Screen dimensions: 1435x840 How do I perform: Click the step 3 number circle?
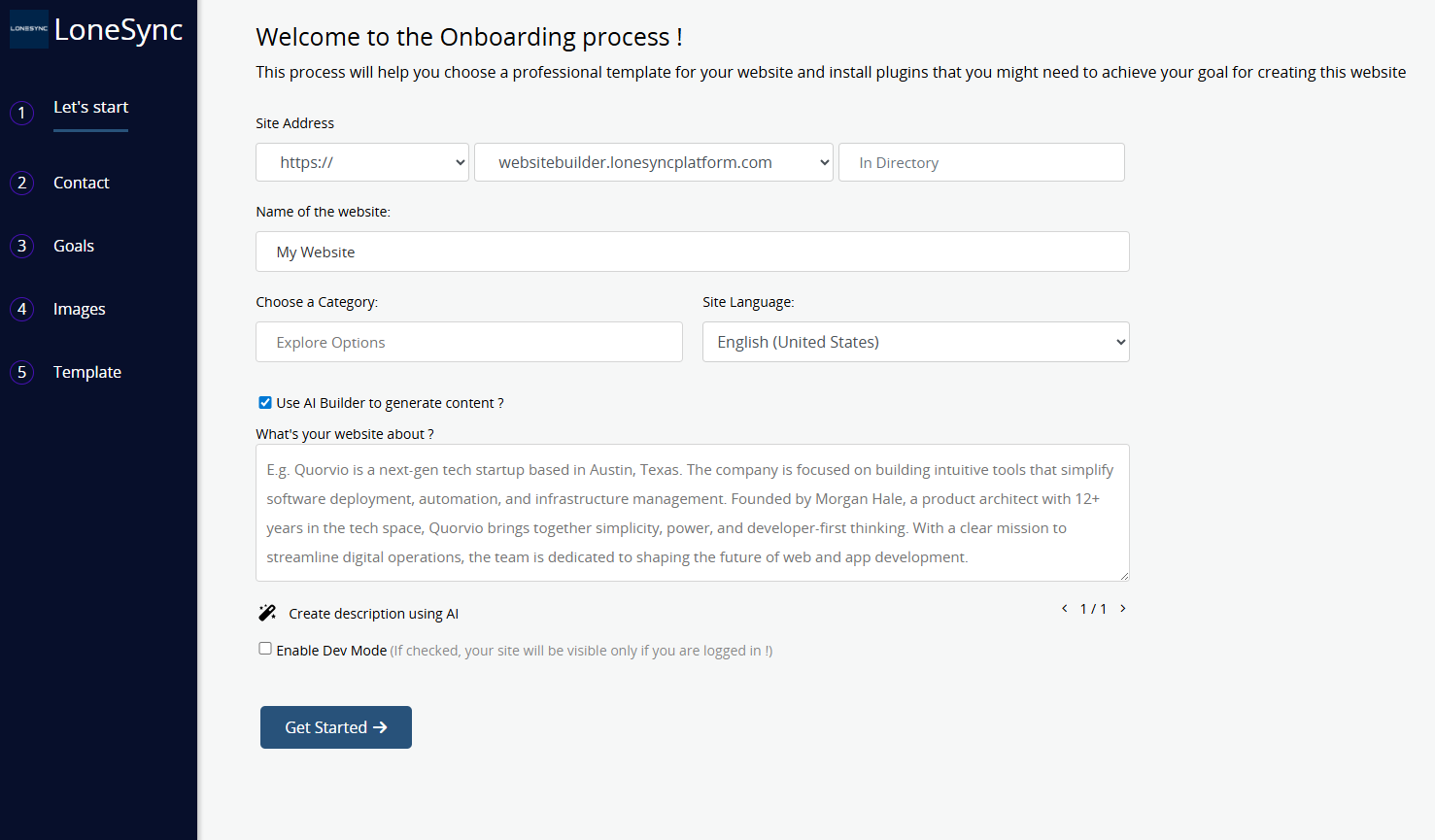22,246
